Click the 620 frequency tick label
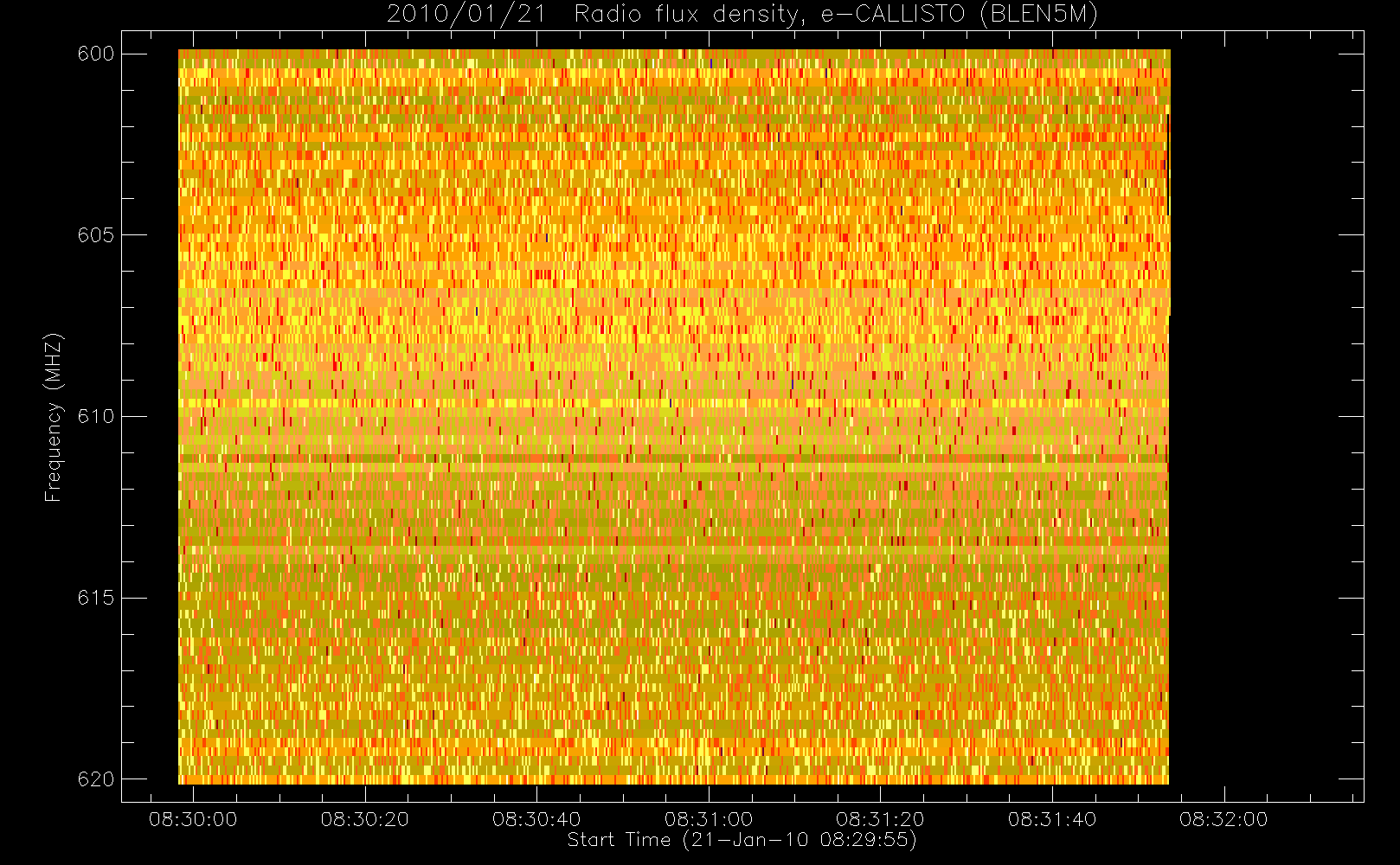 95,779
